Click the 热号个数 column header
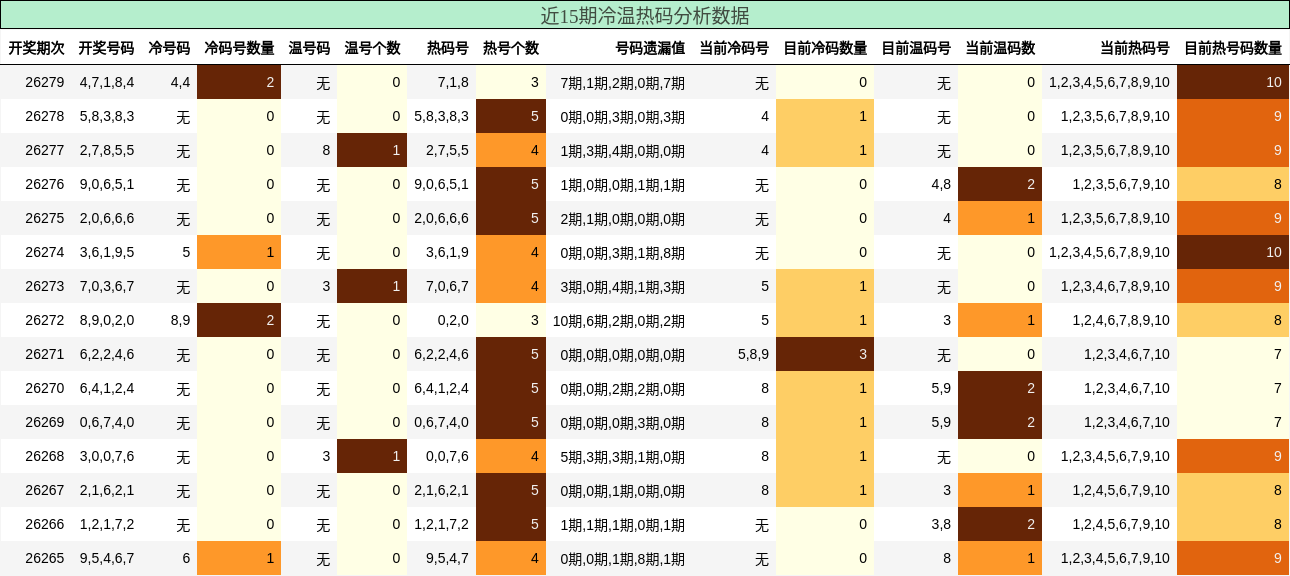The image size is (1290, 576). click(511, 48)
